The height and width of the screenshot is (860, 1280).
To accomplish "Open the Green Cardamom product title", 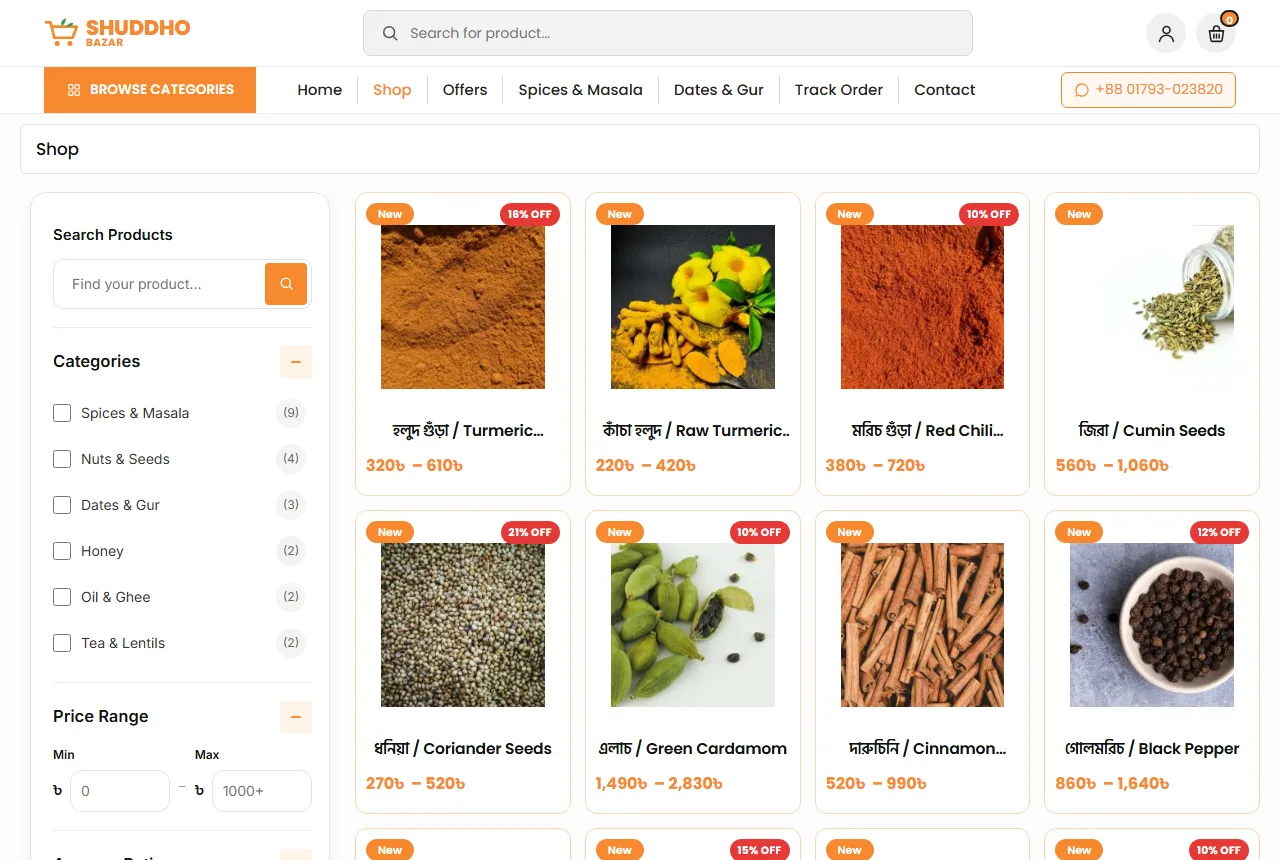I will pos(693,749).
